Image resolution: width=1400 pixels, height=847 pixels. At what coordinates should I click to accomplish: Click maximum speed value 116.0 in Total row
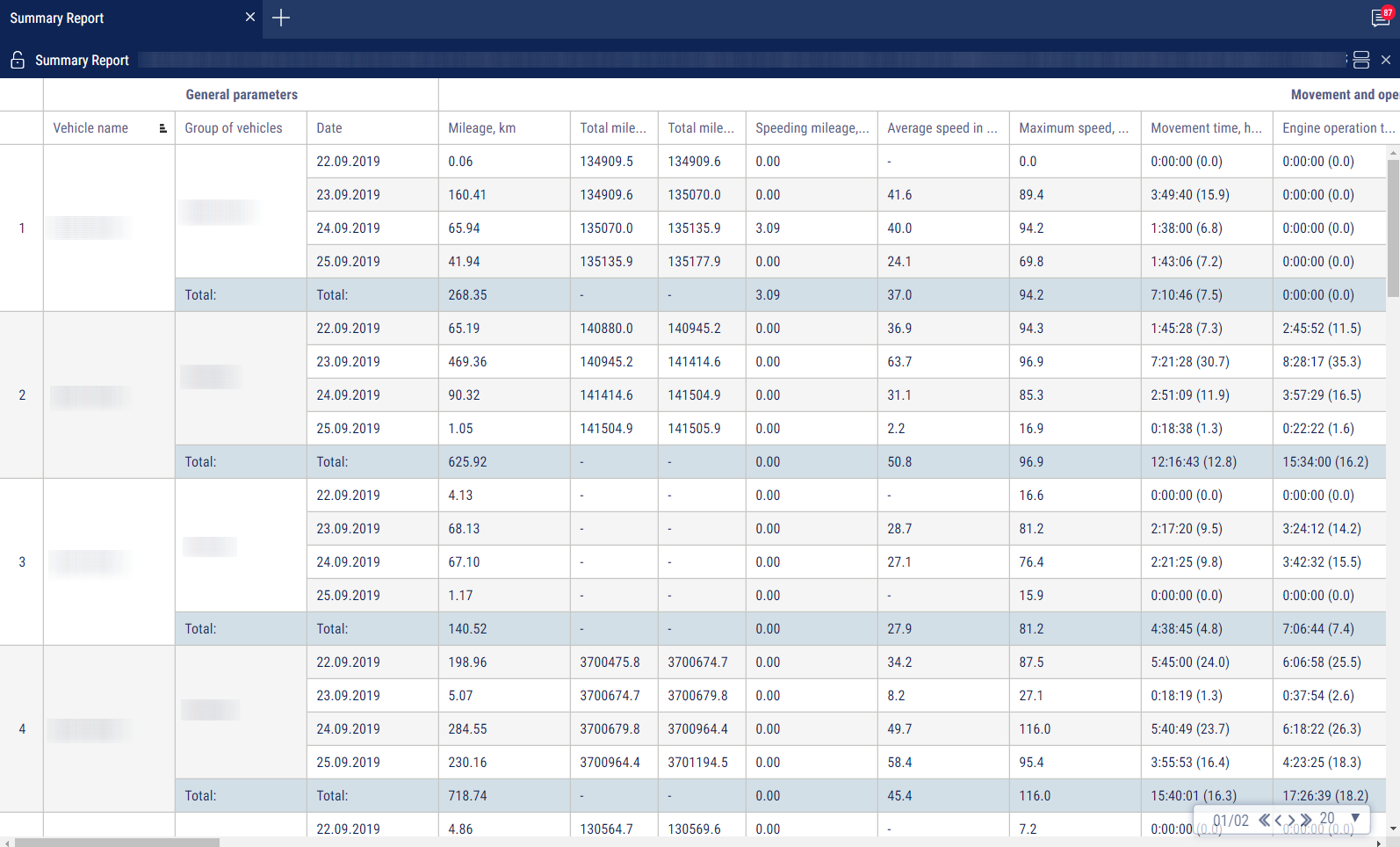1035,796
